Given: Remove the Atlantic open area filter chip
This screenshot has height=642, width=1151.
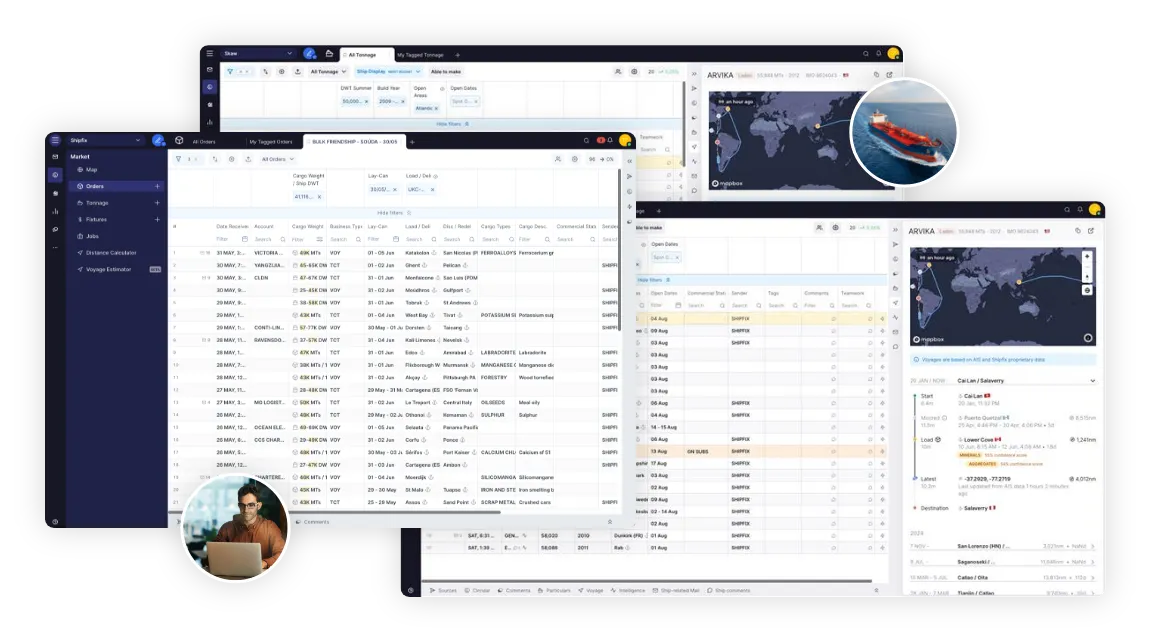Looking at the screenshot, I should pos(435,107).
